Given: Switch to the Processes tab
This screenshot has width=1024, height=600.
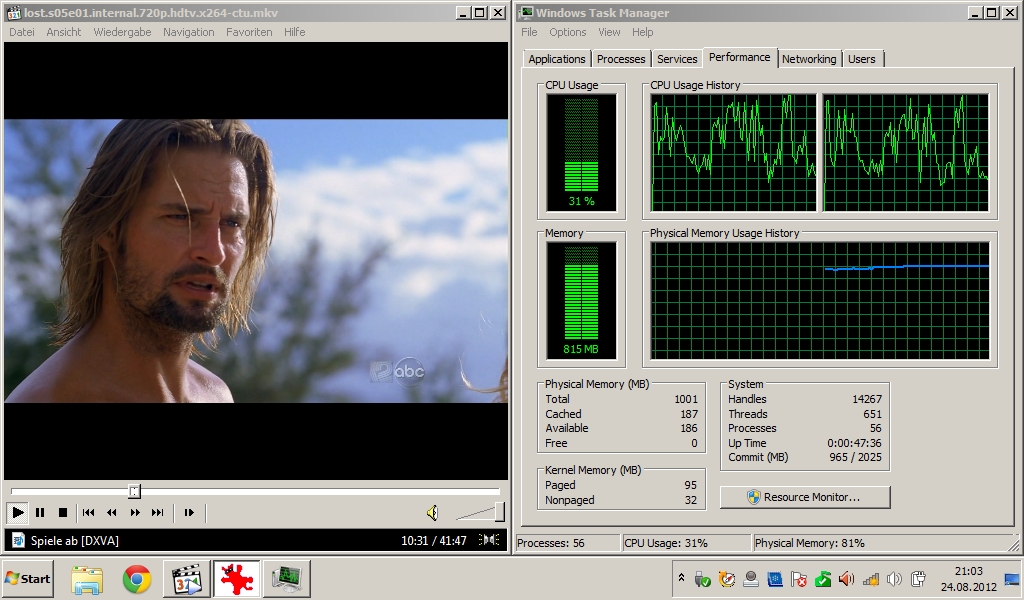Looking at the screenshot, I should pyautogui.click(x=621, y=59).
